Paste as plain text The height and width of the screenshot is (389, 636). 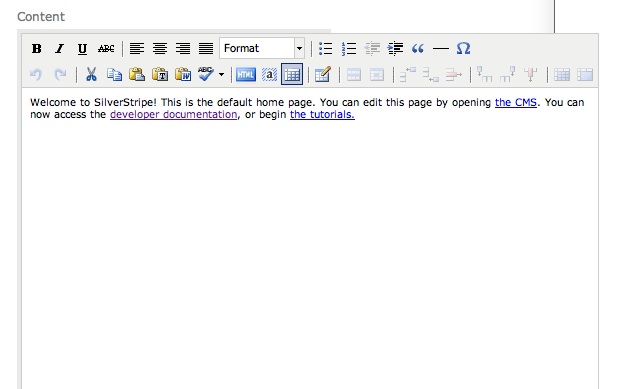pos(160,74)
